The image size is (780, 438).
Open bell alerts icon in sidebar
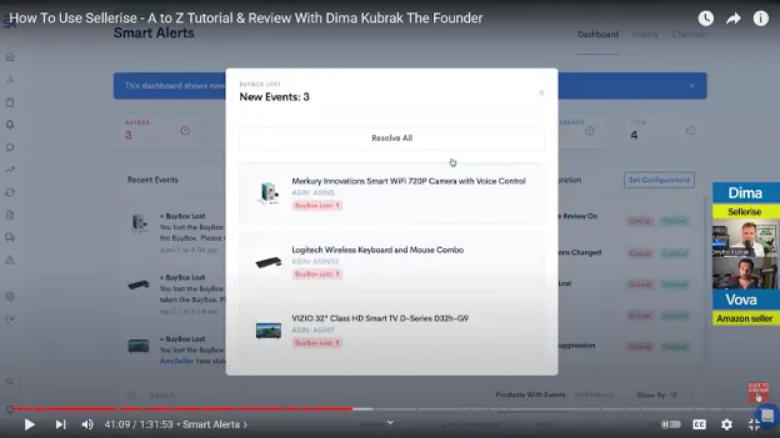[10, 125]
